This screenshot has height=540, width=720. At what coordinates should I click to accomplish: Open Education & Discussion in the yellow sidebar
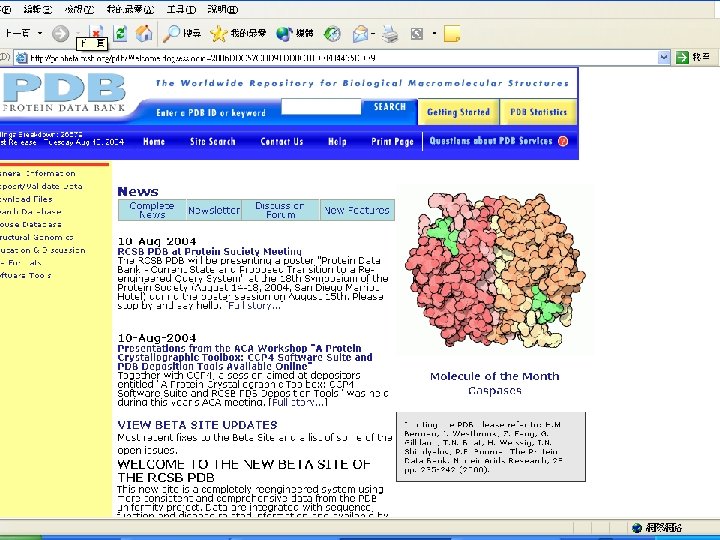pos(43,250)
